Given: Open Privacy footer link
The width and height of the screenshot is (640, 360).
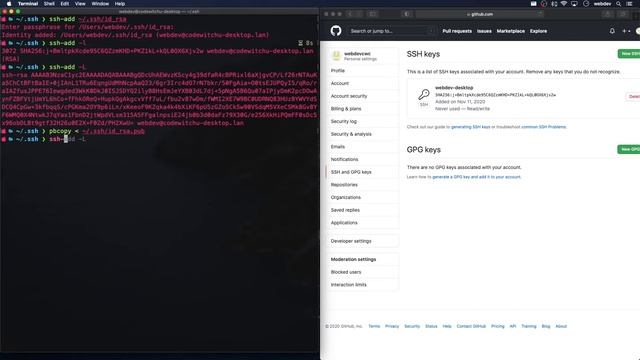Looking at the screenshot, I should coord(392,326).
